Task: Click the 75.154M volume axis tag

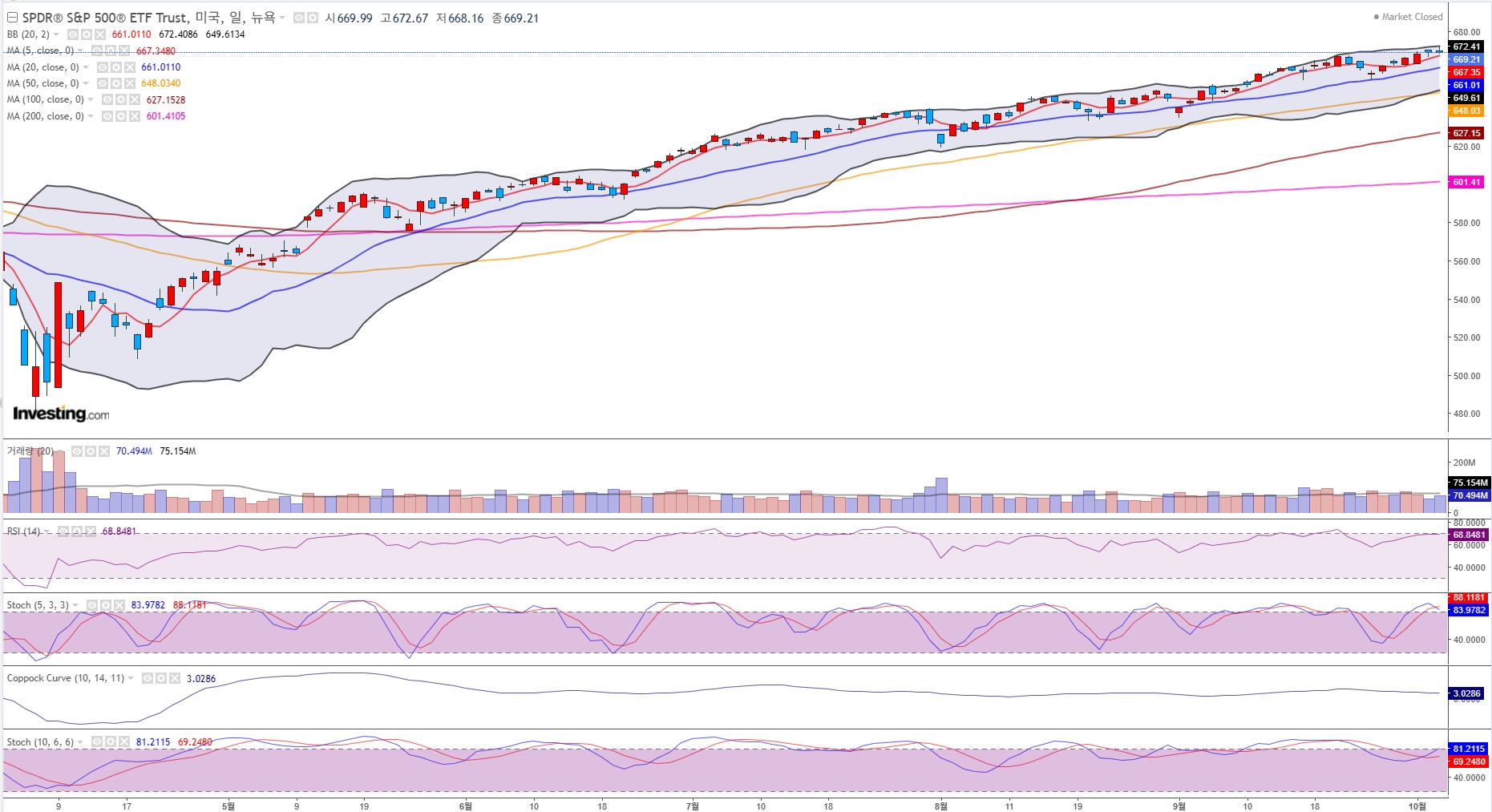Action: coord(1469,483)
